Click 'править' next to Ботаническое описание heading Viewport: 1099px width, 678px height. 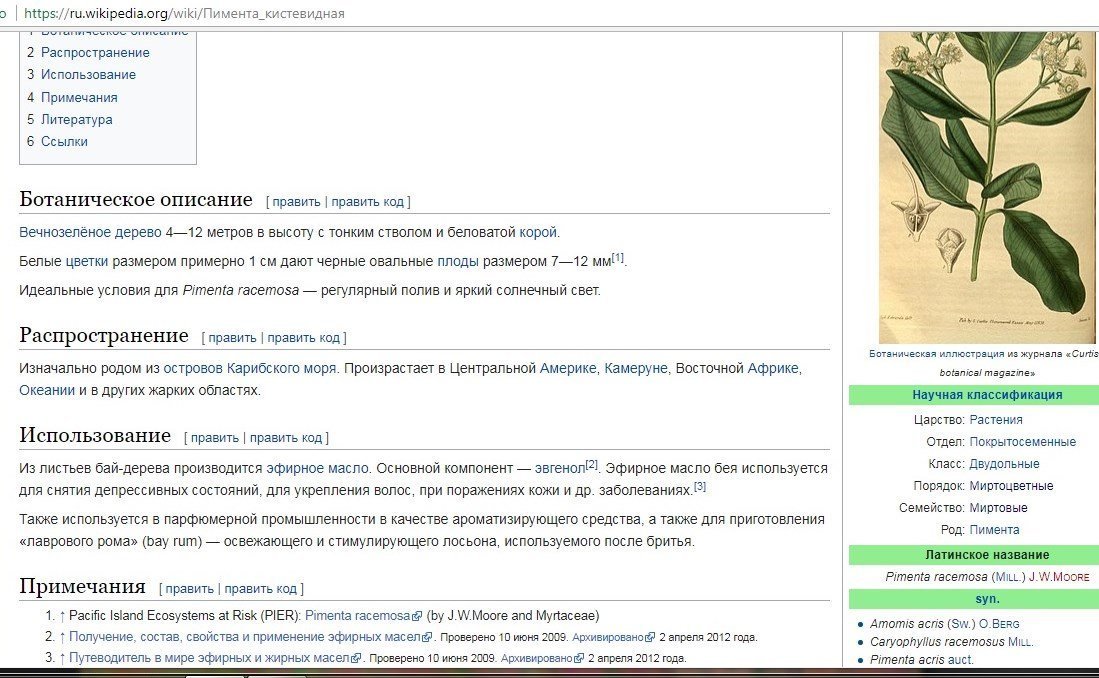pos(296,202)
